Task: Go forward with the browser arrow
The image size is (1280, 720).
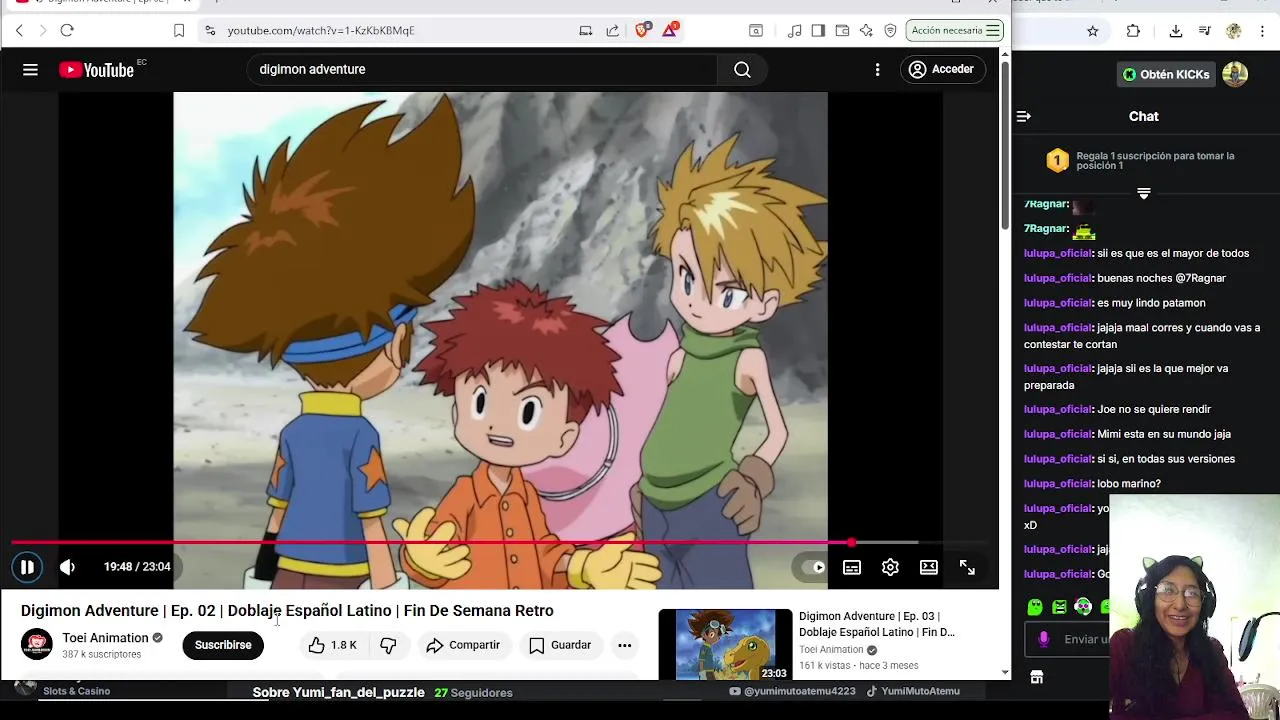Action: pos(42,30)
